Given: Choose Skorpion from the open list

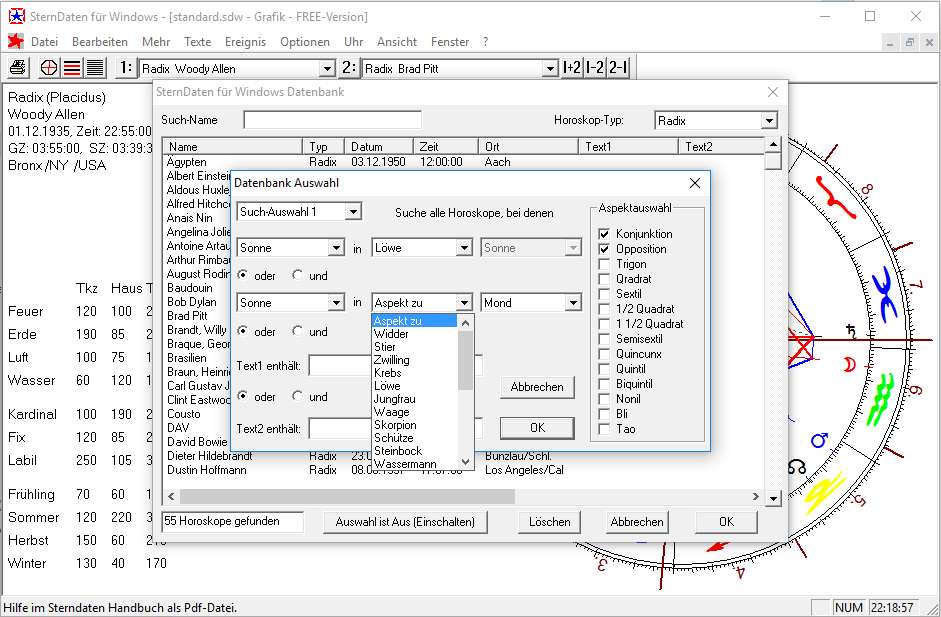Looking at the screenshot, I should click(x=394, y=425).
